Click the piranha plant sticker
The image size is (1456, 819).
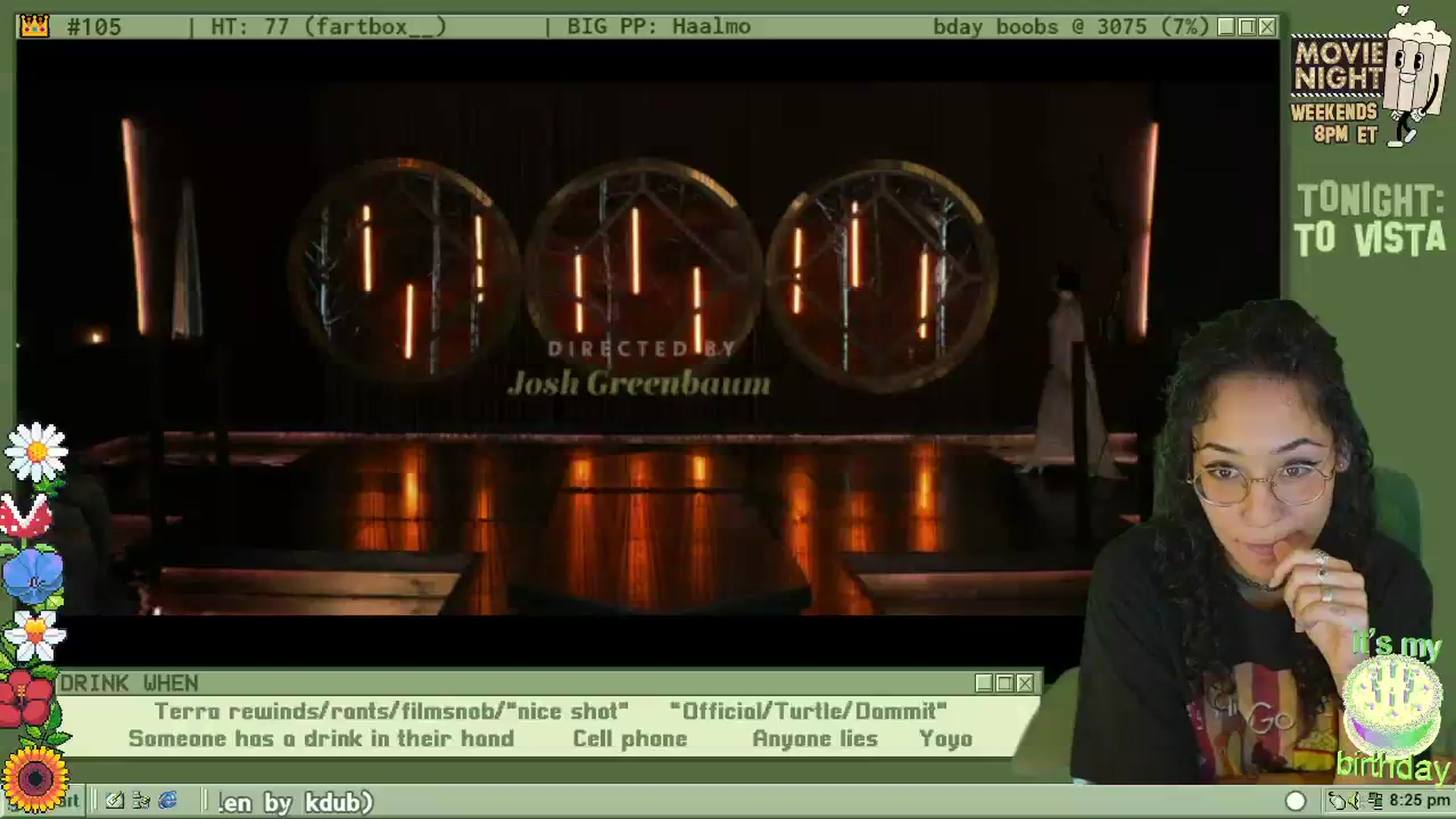[25, 516]
